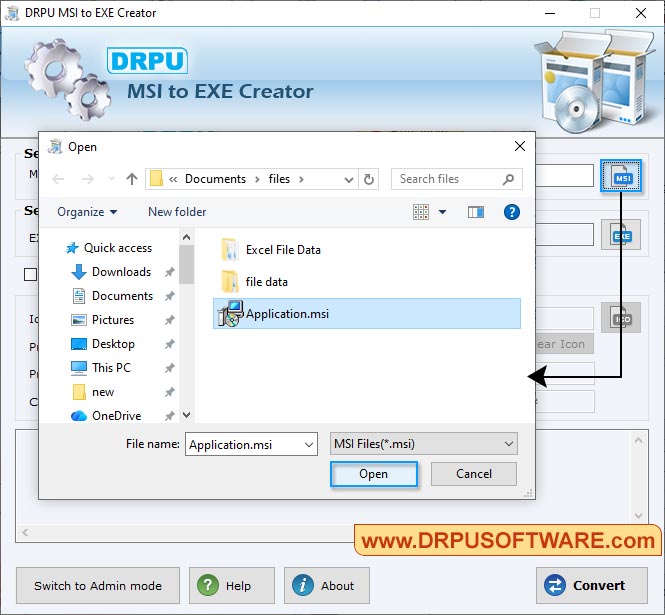Open file dialog help icon
The width and height of the screenshot is (665, 615).
[x=512, y=212]
